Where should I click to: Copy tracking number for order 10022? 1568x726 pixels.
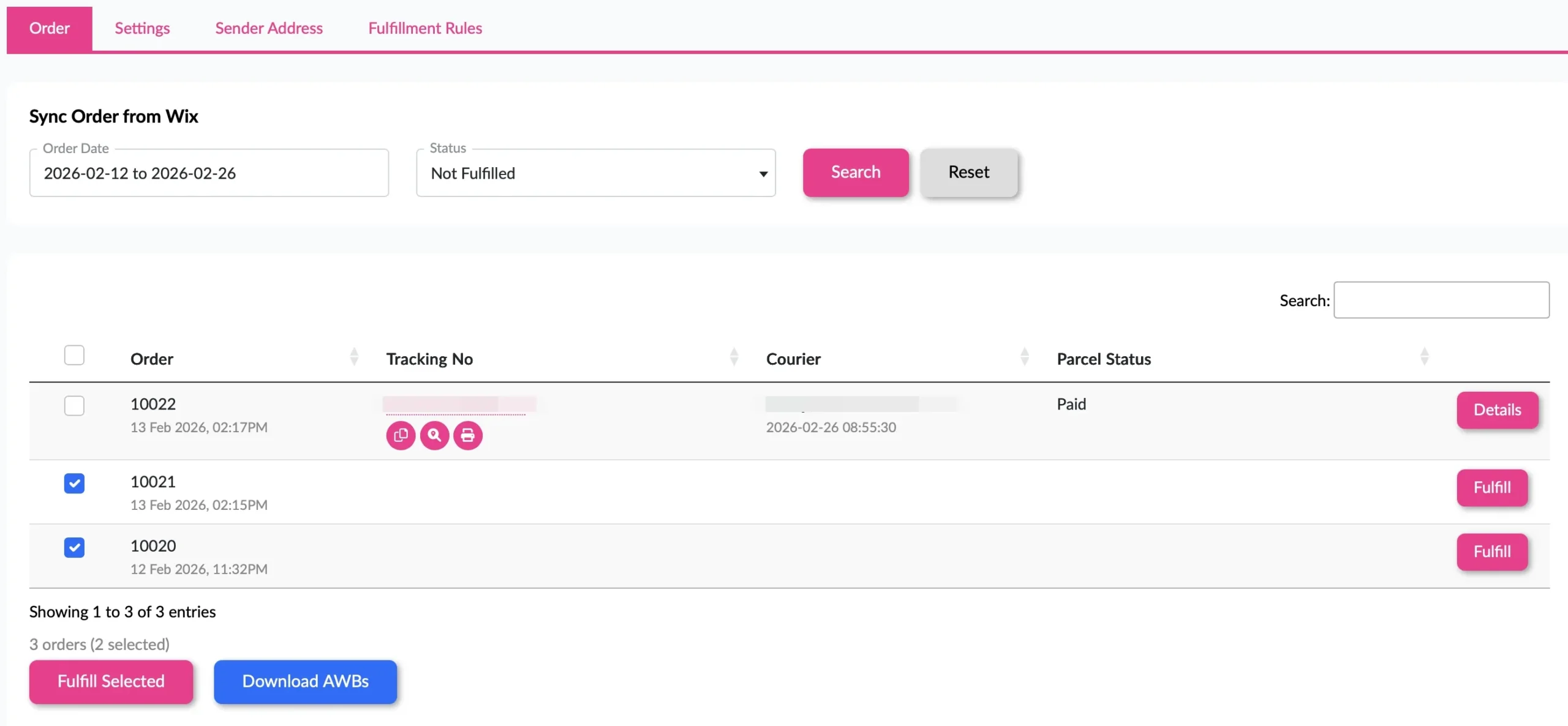(x=401, y=435)
